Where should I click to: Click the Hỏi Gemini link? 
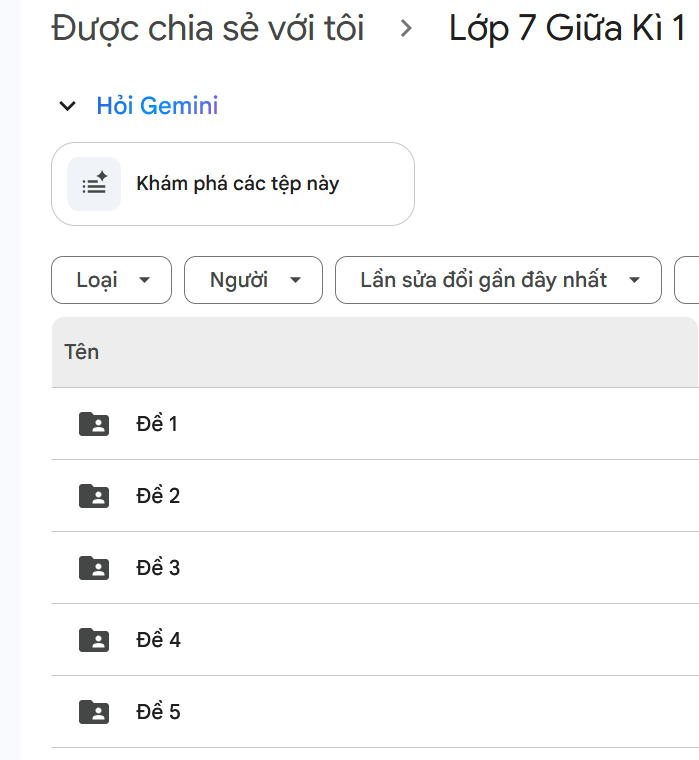coord(157,106)
